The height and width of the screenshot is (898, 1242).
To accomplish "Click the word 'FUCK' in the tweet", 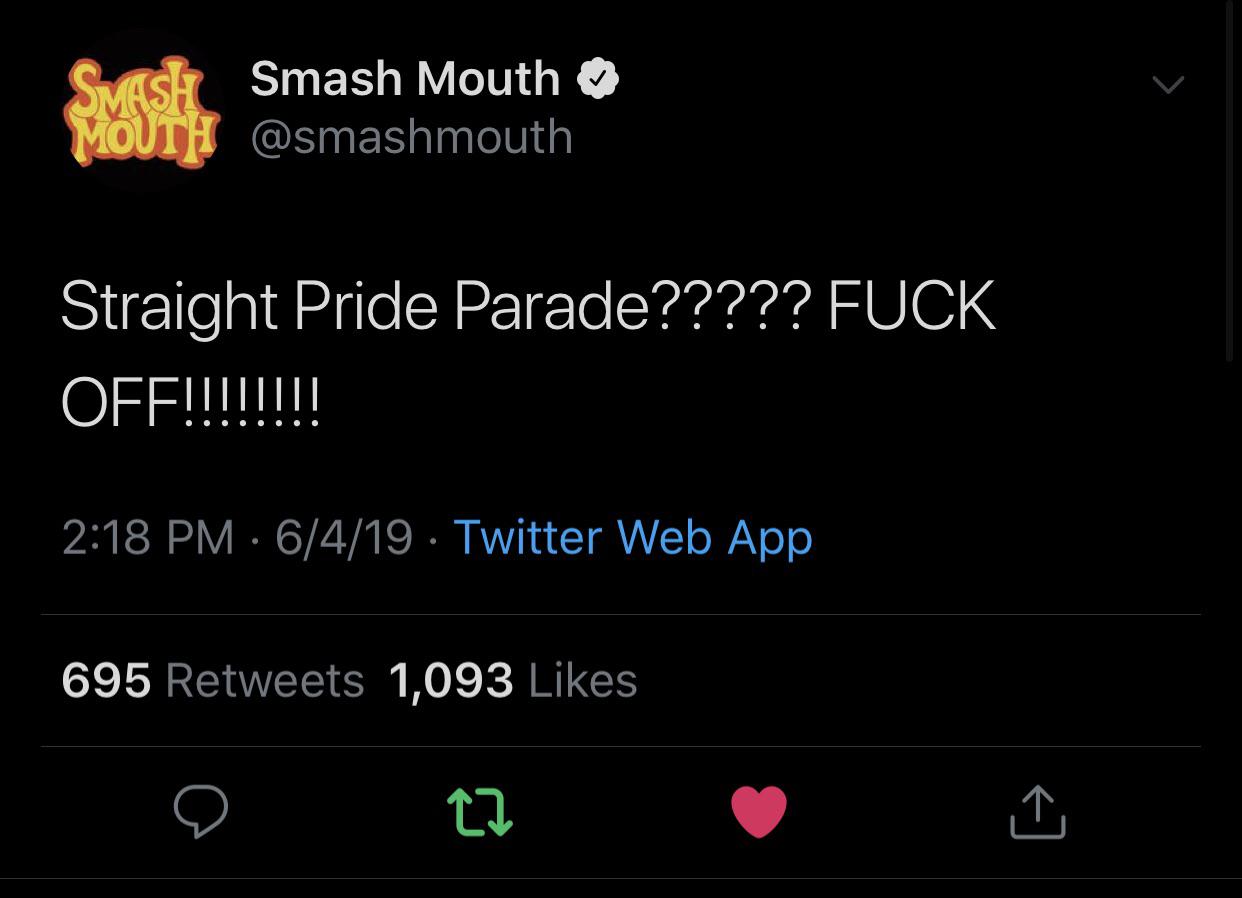I will point(912,306).
